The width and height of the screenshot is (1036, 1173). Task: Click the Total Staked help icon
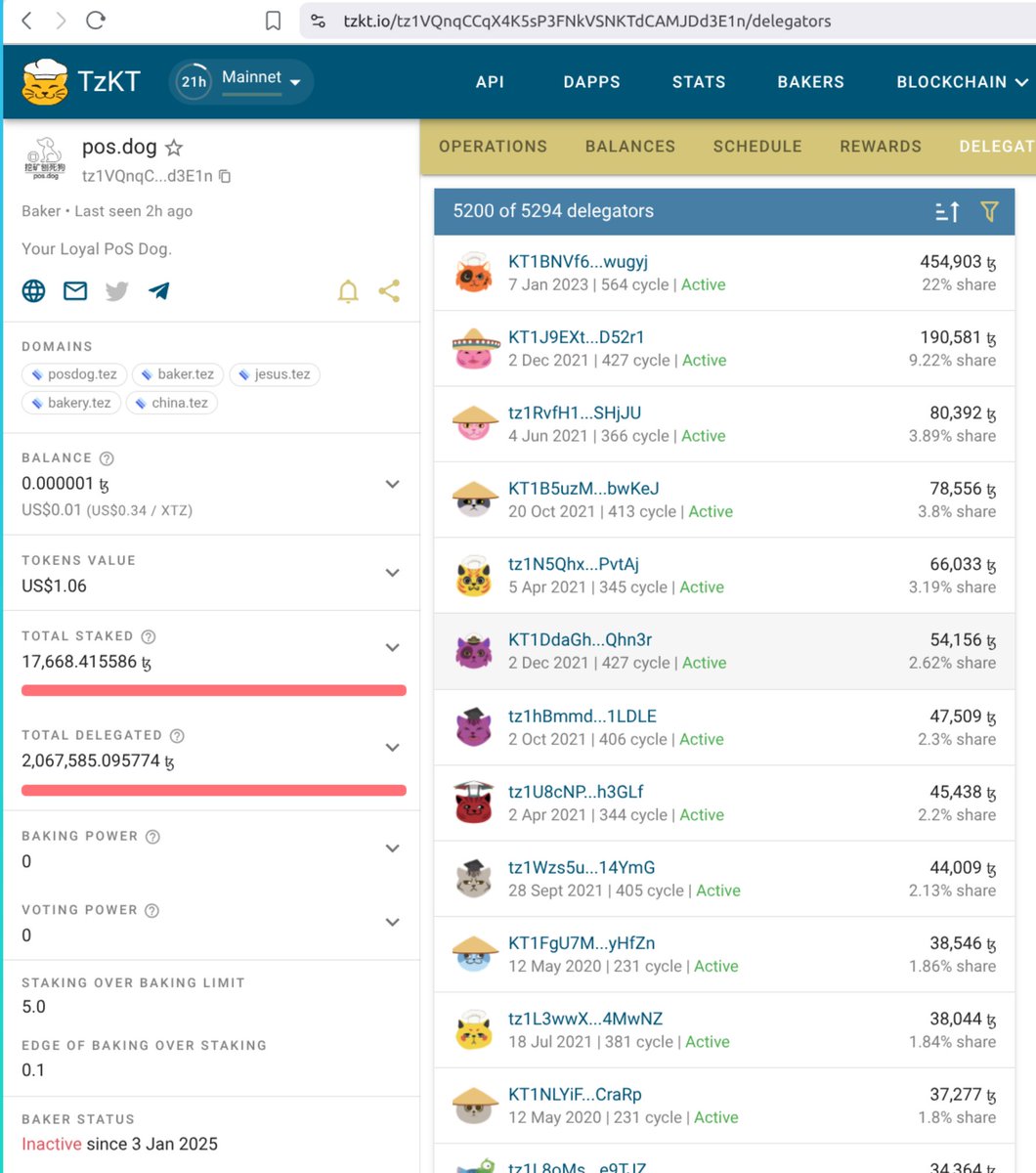pos(149,636)
